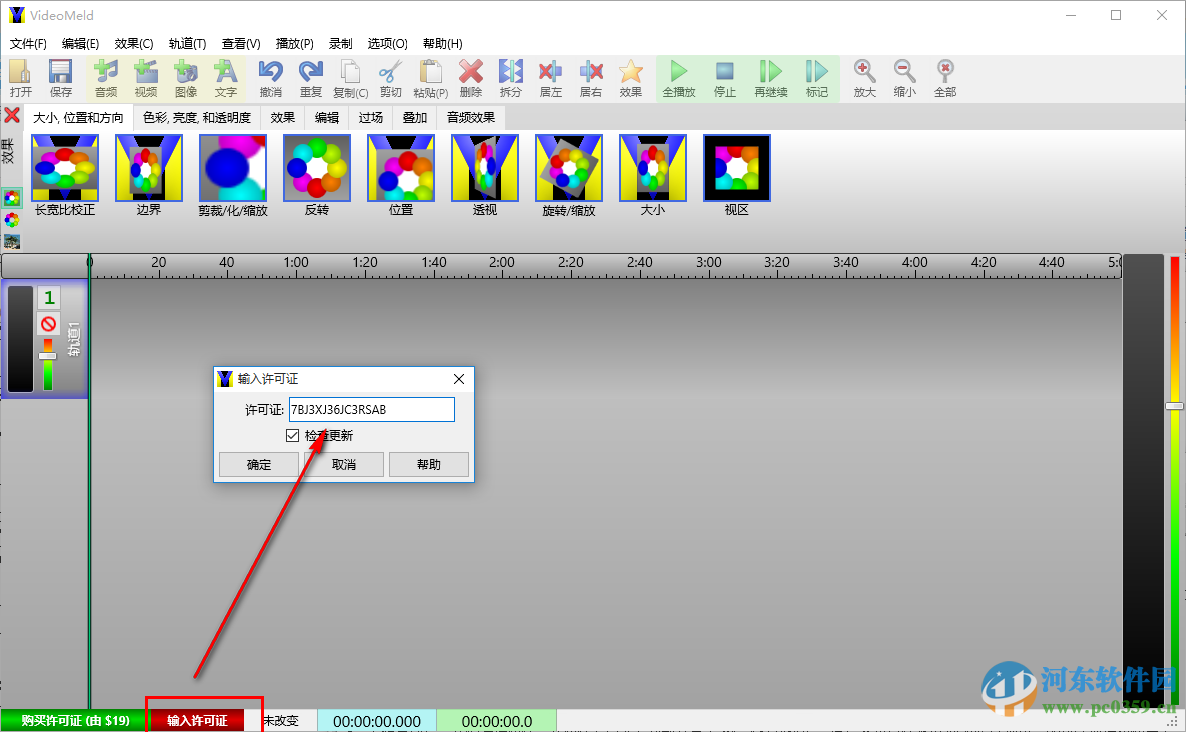The image size is (1186, 732).
Task: Add text with the 文字 icon
Action: click(225, 78)
